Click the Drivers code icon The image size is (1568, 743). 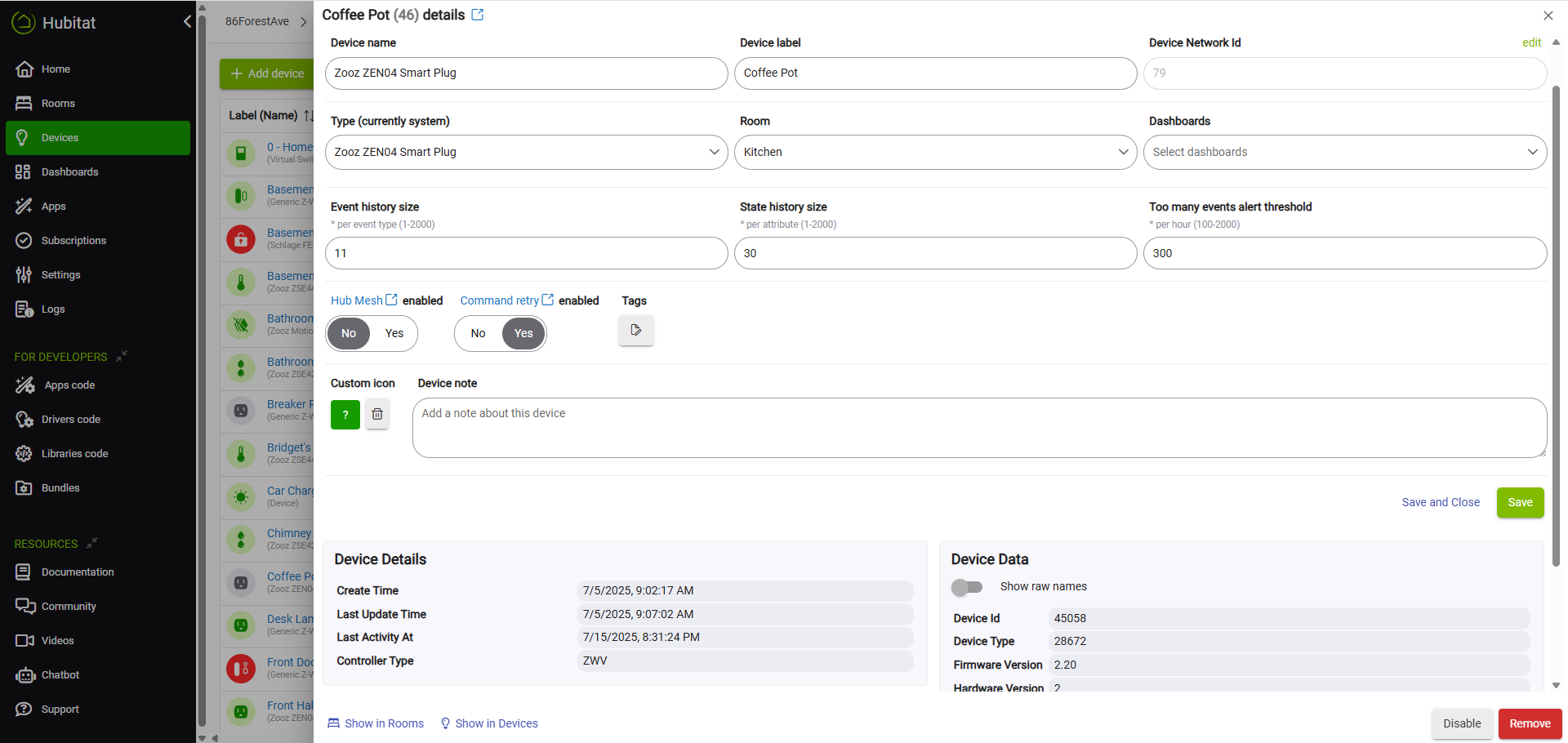[x=24, y=420]
